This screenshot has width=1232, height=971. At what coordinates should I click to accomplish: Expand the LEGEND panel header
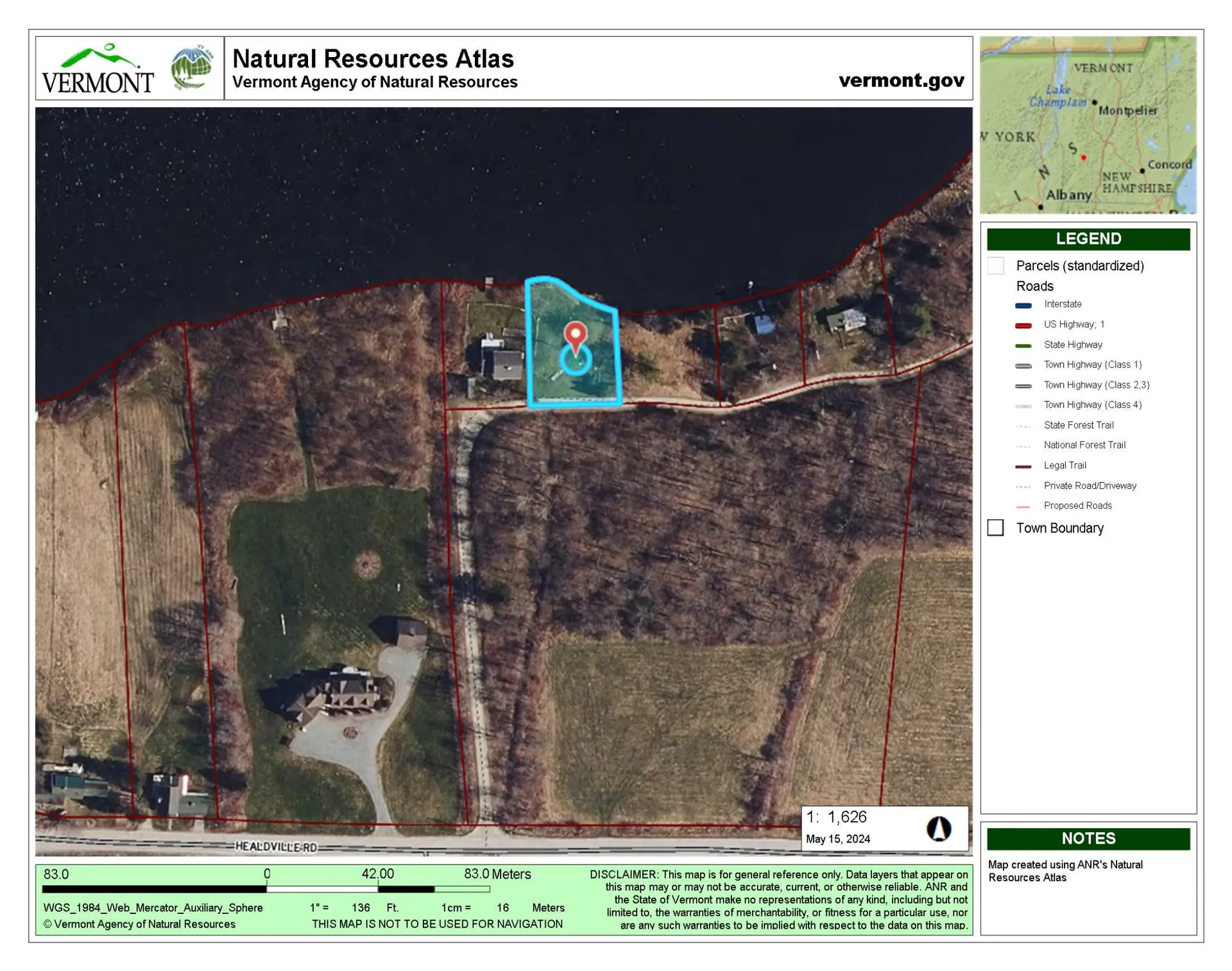(1088, 239)
